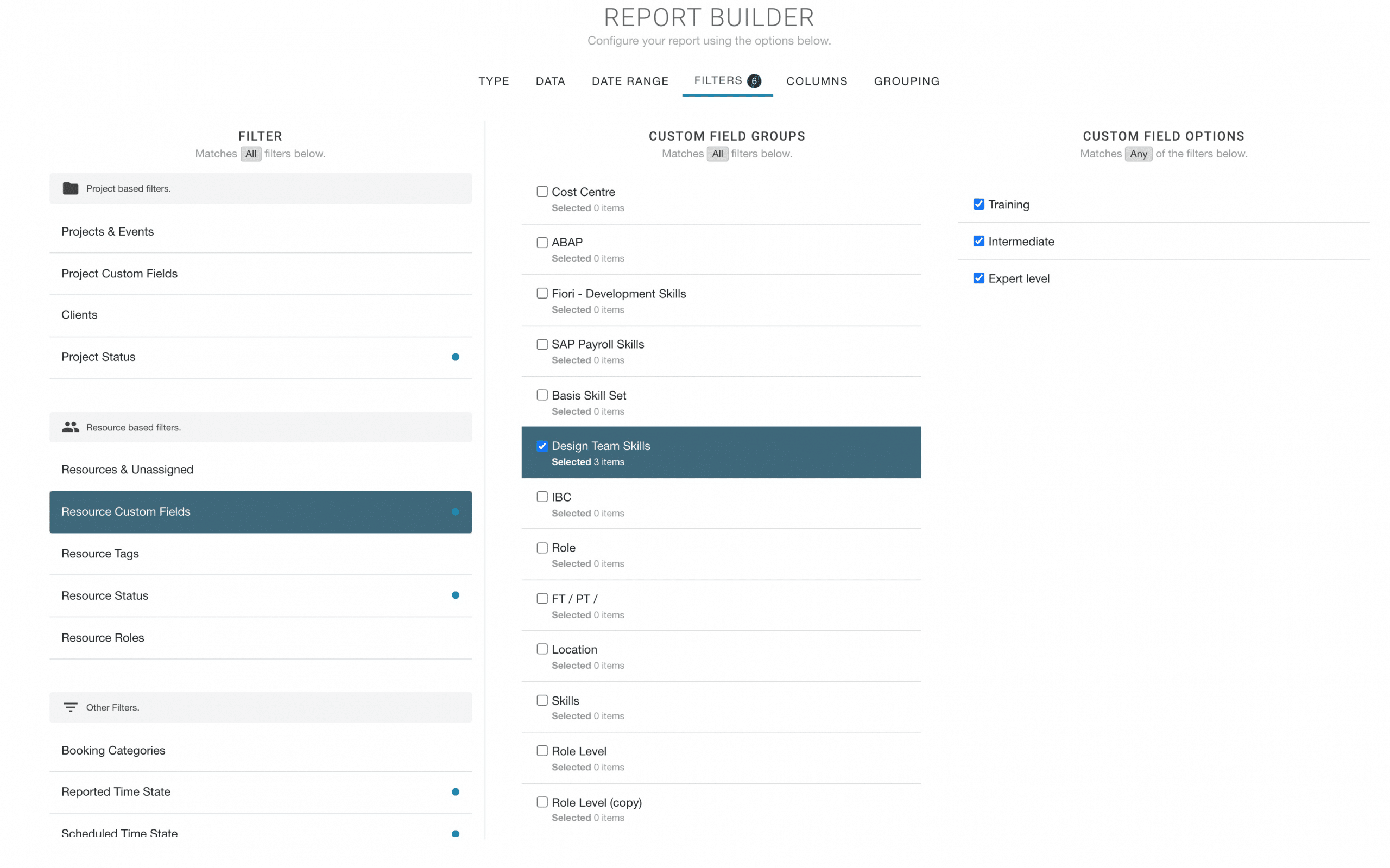Uncheck the Expert level option
This screenshot has width=1390, height=868.
[x=979, y=278]
